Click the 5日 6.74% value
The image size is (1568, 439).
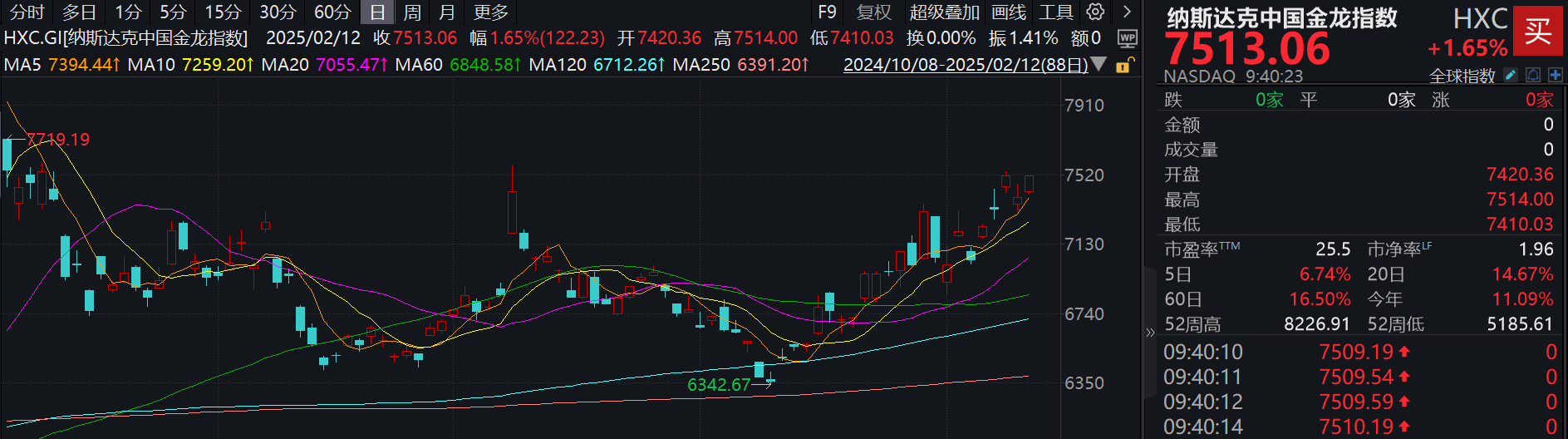[x=1325, y=274]
